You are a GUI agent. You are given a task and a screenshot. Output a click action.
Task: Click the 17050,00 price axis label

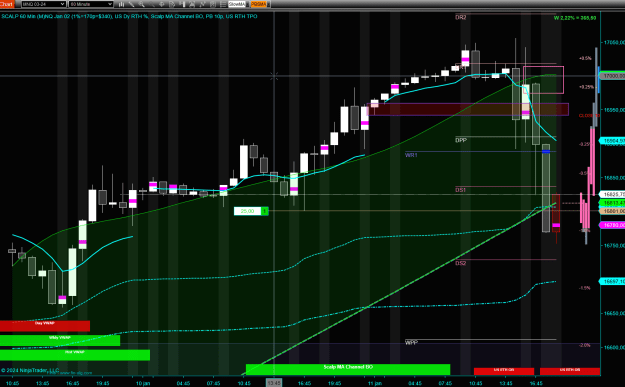click(614, 42)
